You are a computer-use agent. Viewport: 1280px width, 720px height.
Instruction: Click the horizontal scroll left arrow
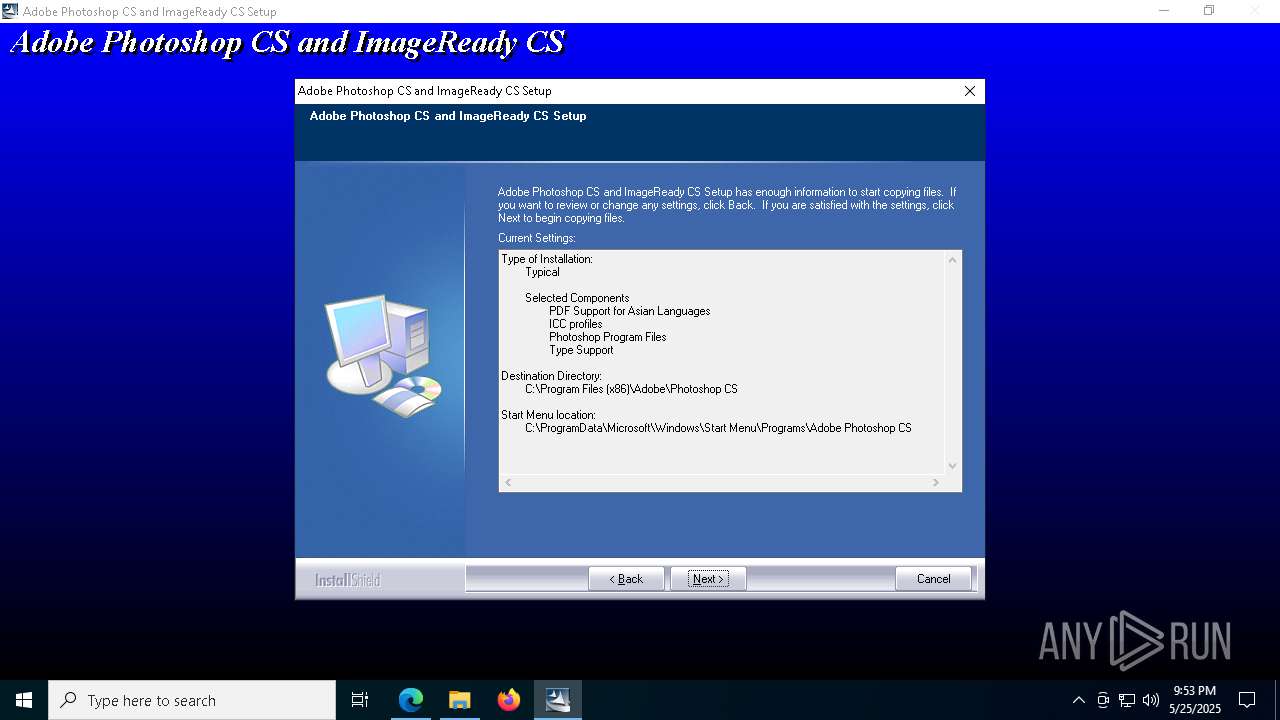508,483
